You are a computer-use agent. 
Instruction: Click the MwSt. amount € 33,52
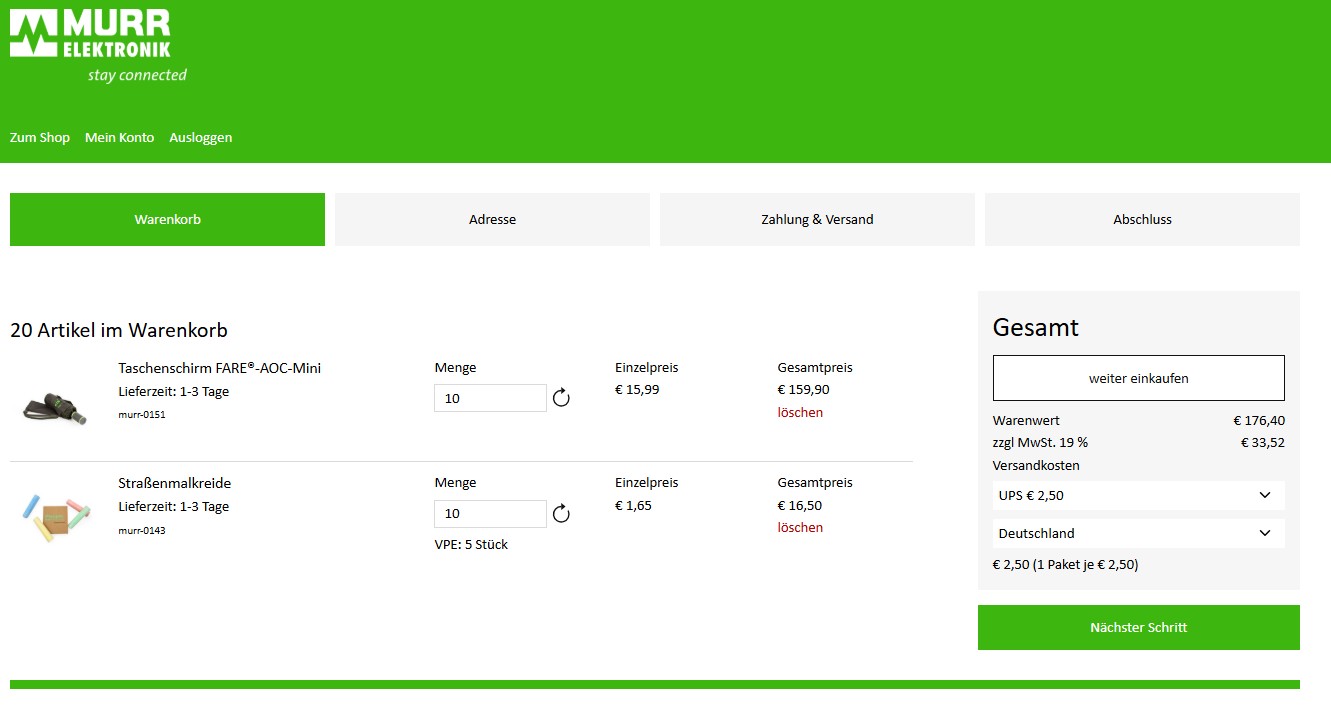click(x=1263, y=443)
